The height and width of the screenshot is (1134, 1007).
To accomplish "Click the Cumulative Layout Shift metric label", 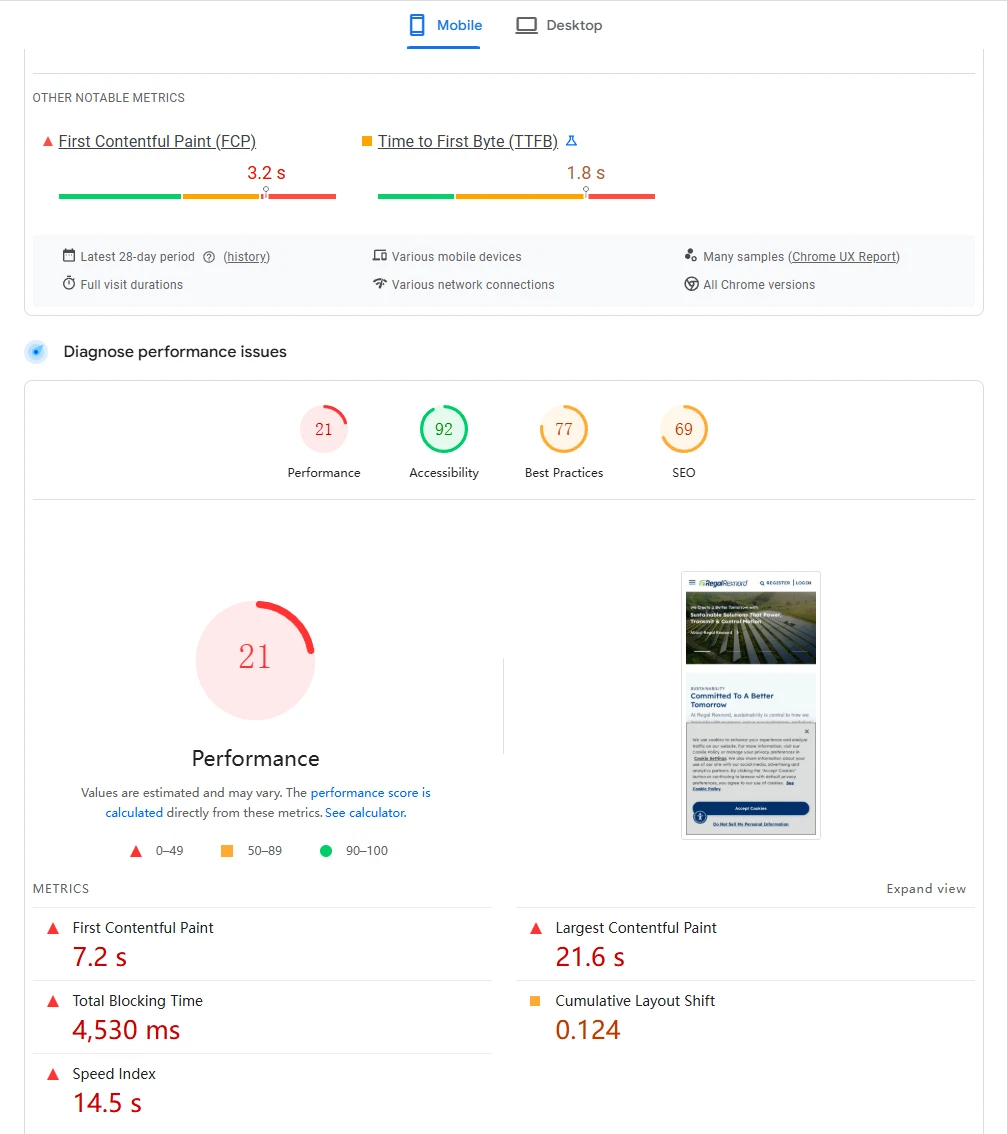I will pyautogui.click(x=635, y=1001).
